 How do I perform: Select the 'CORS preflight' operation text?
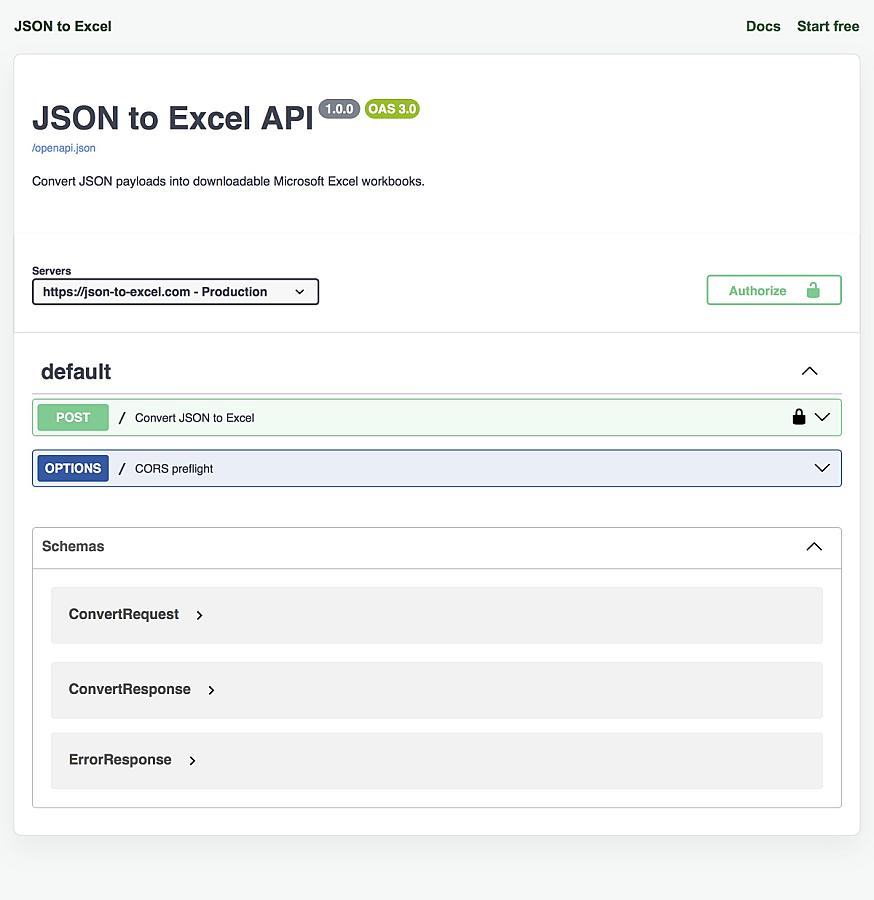click(174, 469)
